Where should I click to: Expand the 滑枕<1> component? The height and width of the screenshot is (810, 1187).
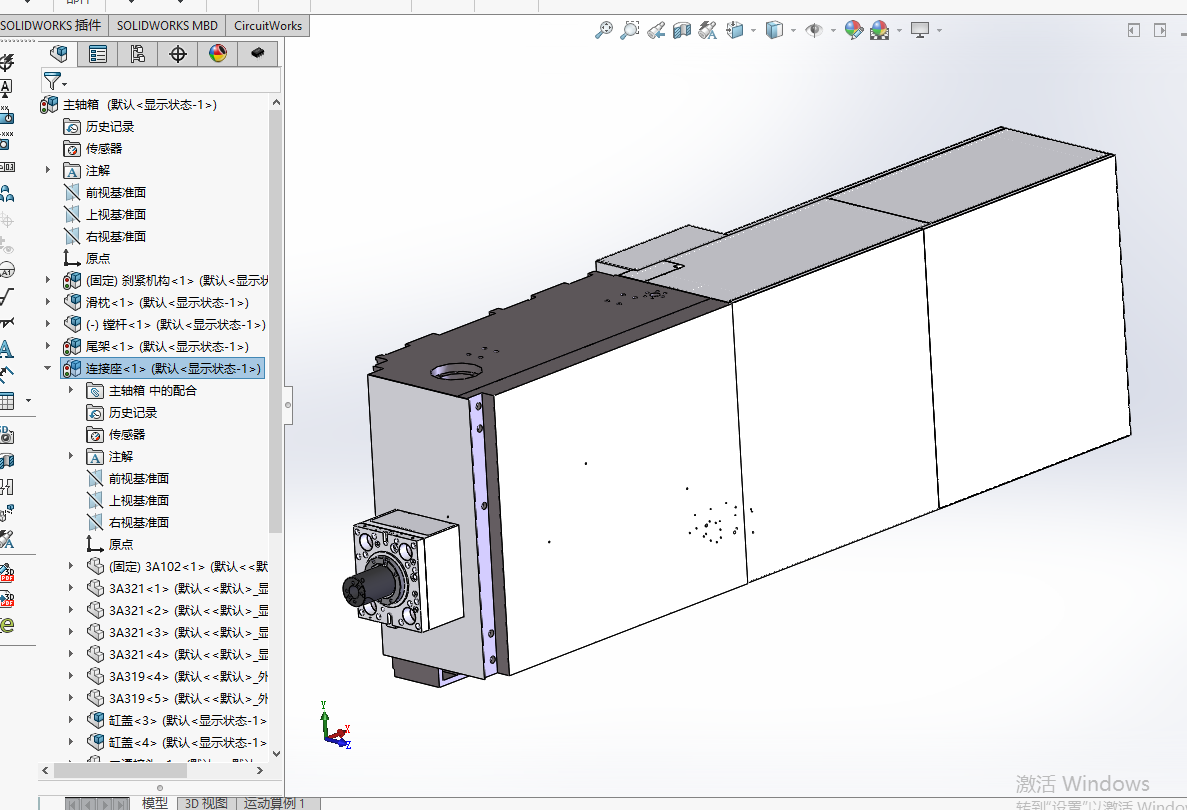48,302
